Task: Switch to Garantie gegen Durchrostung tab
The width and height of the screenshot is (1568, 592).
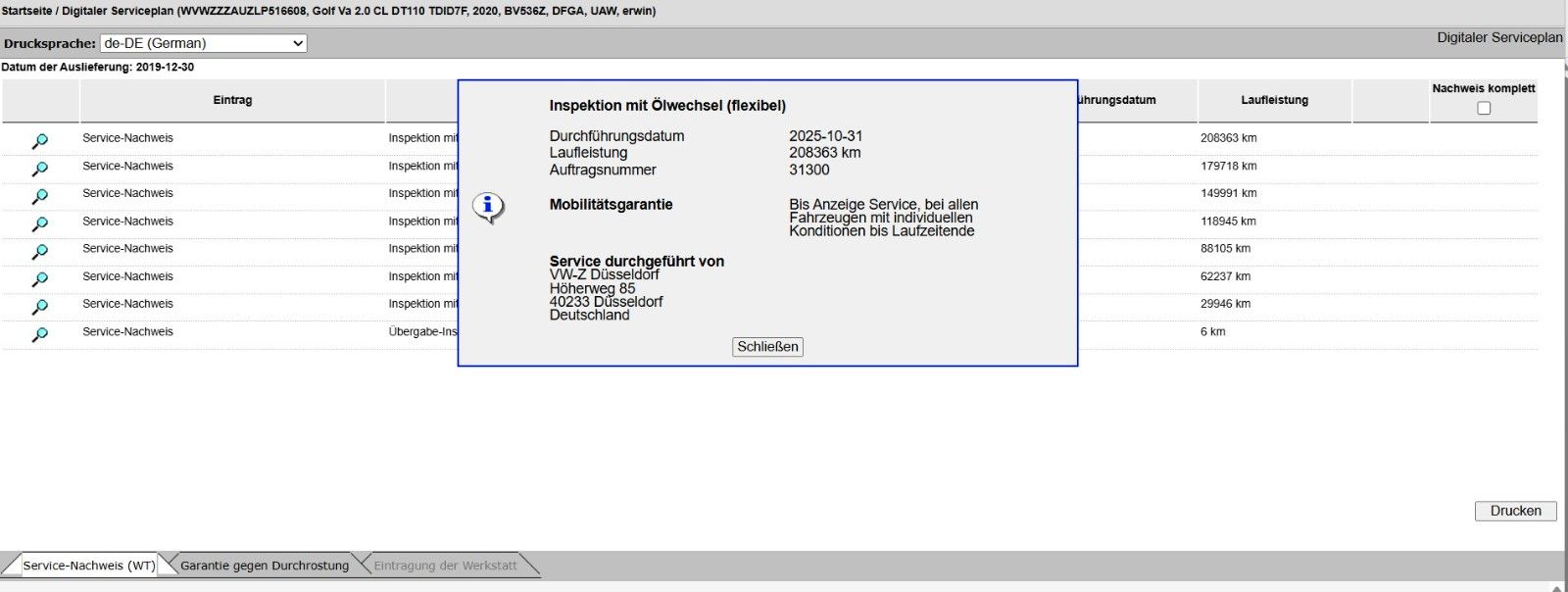Action: click(264, 566)
